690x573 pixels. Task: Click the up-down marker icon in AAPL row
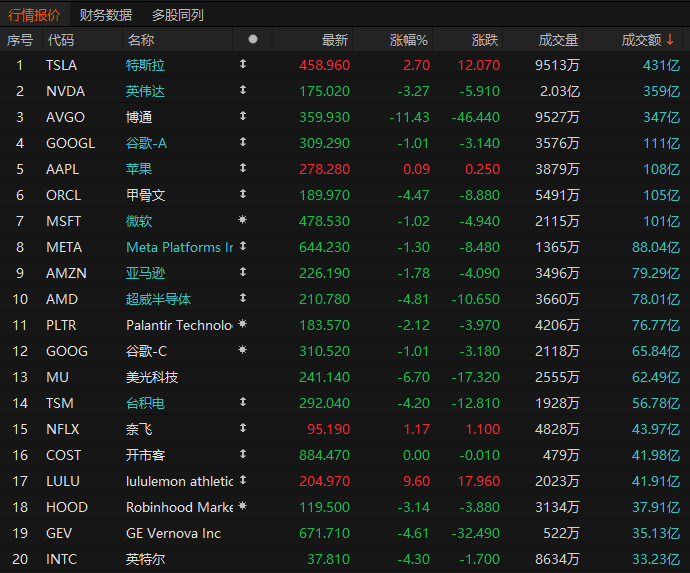[242, 168]
